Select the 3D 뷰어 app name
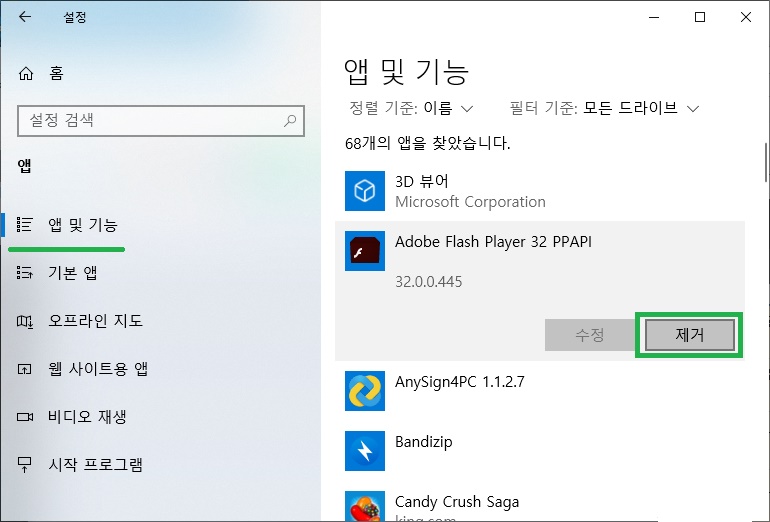The height and width of the screenshot is (522, 770). [421, 181]
